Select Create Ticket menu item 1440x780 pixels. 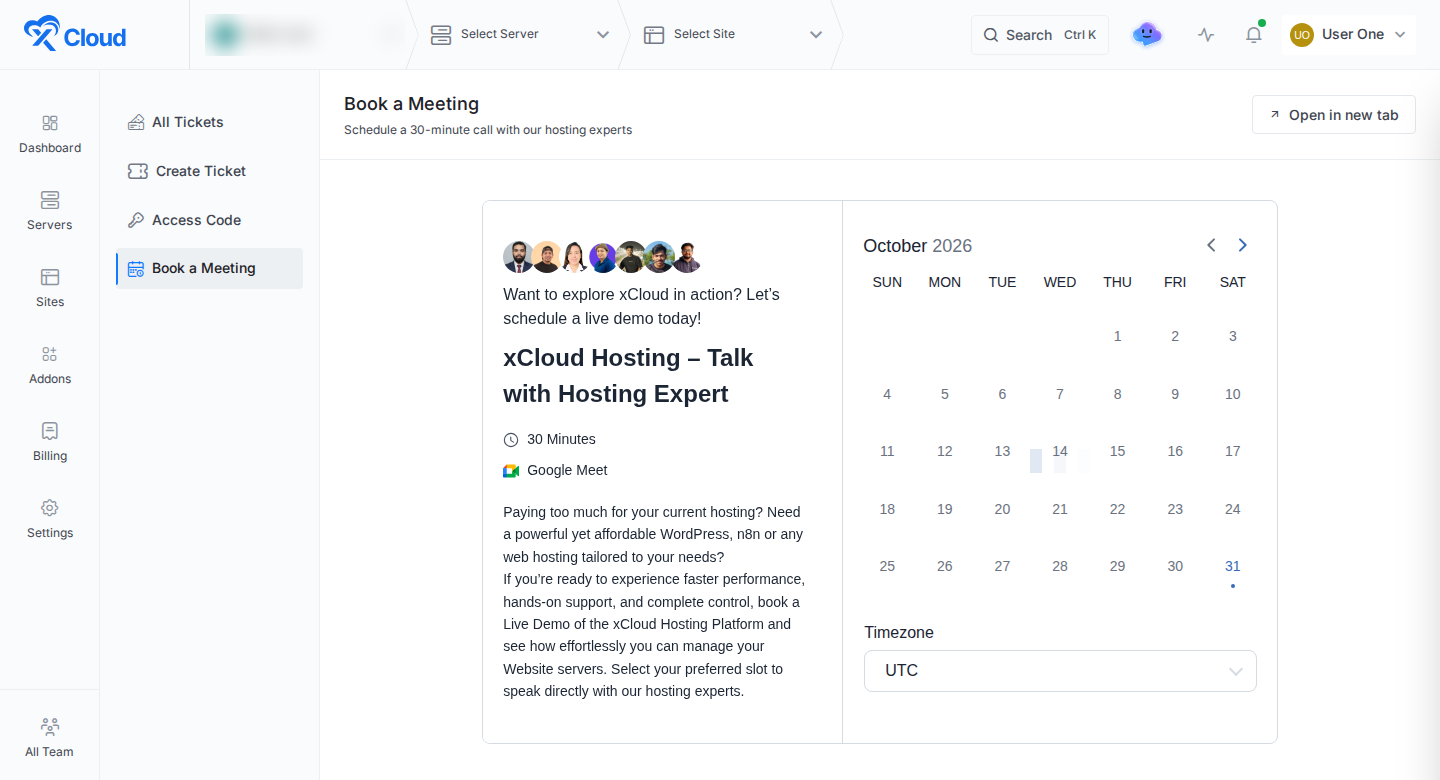209,171
